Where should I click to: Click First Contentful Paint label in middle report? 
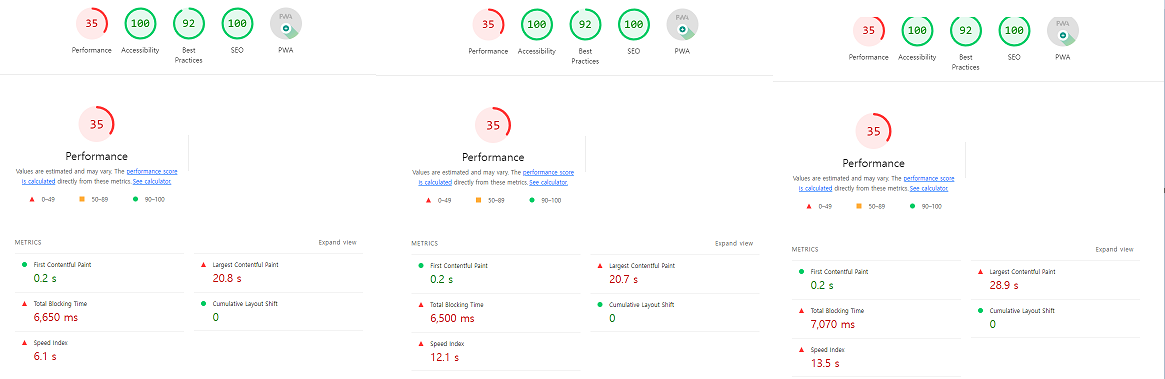point(459,265)
